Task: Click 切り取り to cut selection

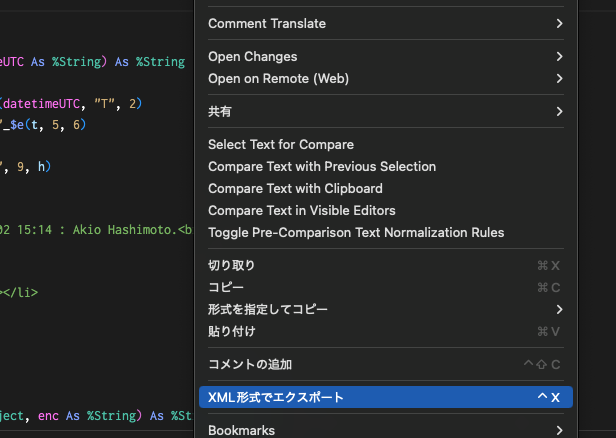Action: [231, 266]
